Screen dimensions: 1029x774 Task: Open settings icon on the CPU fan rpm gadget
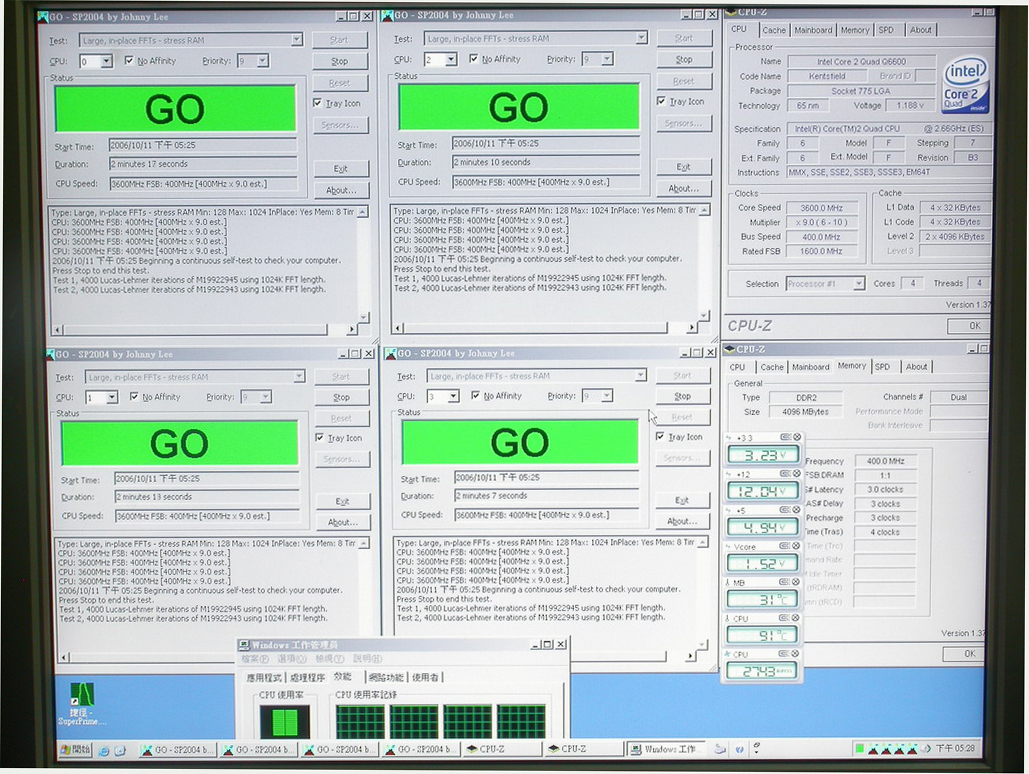(x=786, y=654)
